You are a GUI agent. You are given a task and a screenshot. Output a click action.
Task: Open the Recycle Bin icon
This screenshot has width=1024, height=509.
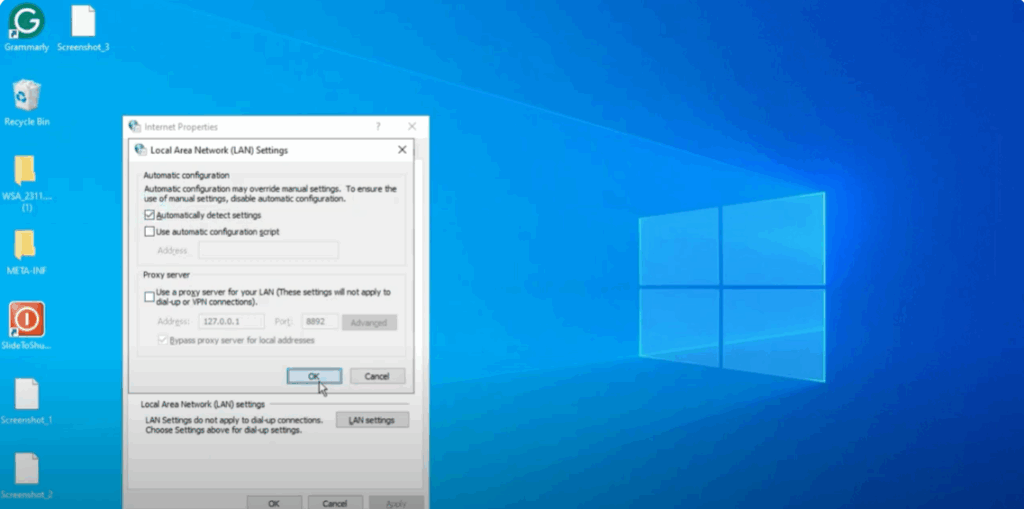[27, 95]
